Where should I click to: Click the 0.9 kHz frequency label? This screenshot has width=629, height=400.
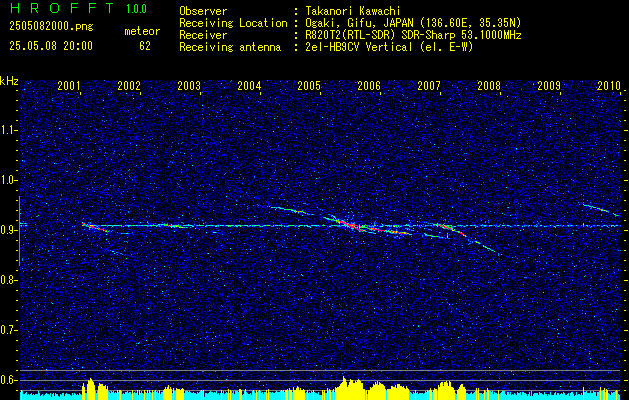(x=8, y=230)
